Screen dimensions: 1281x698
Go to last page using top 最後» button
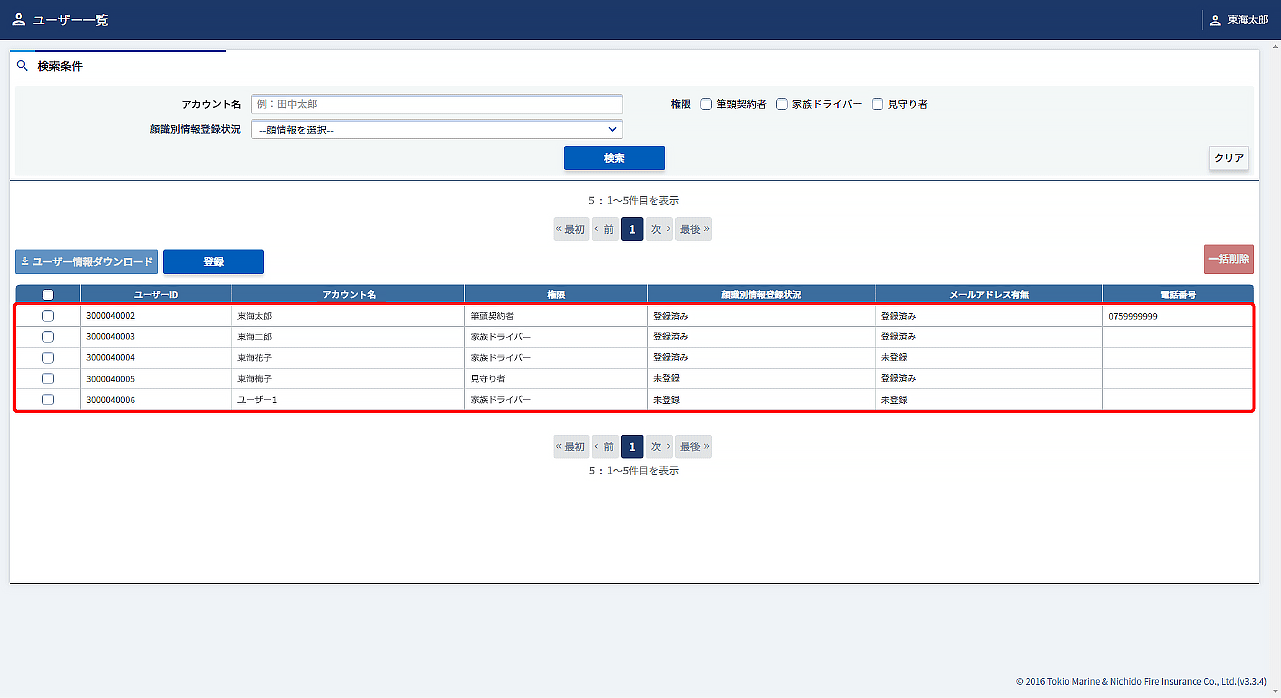pyautogui.click(x=694, y=230)
